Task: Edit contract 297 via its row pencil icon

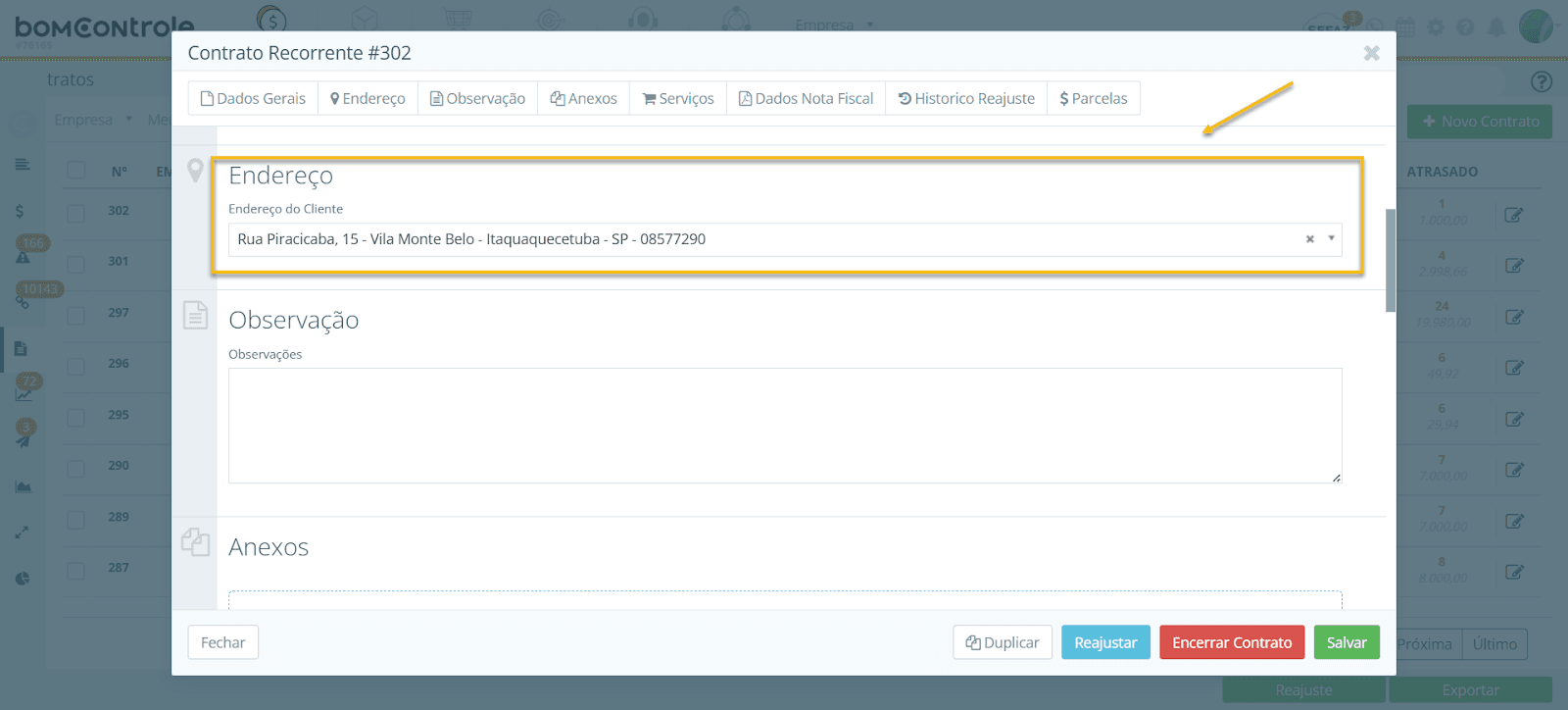Action: pyautogui.click(x=1514, y=317)
